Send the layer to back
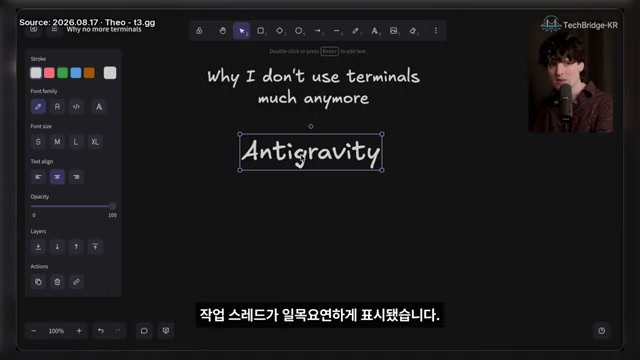 click(x=38, y=247)
